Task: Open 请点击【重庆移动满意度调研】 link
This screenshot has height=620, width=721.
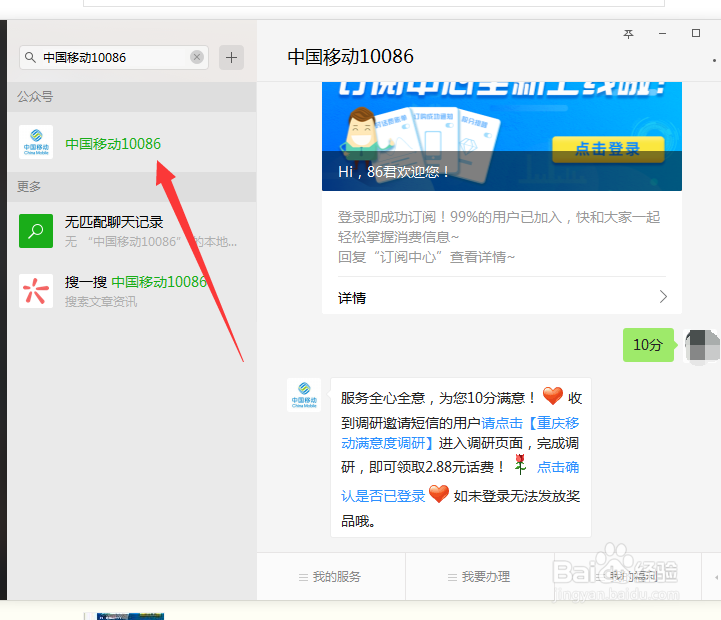Action: click(x=460, y=433)
